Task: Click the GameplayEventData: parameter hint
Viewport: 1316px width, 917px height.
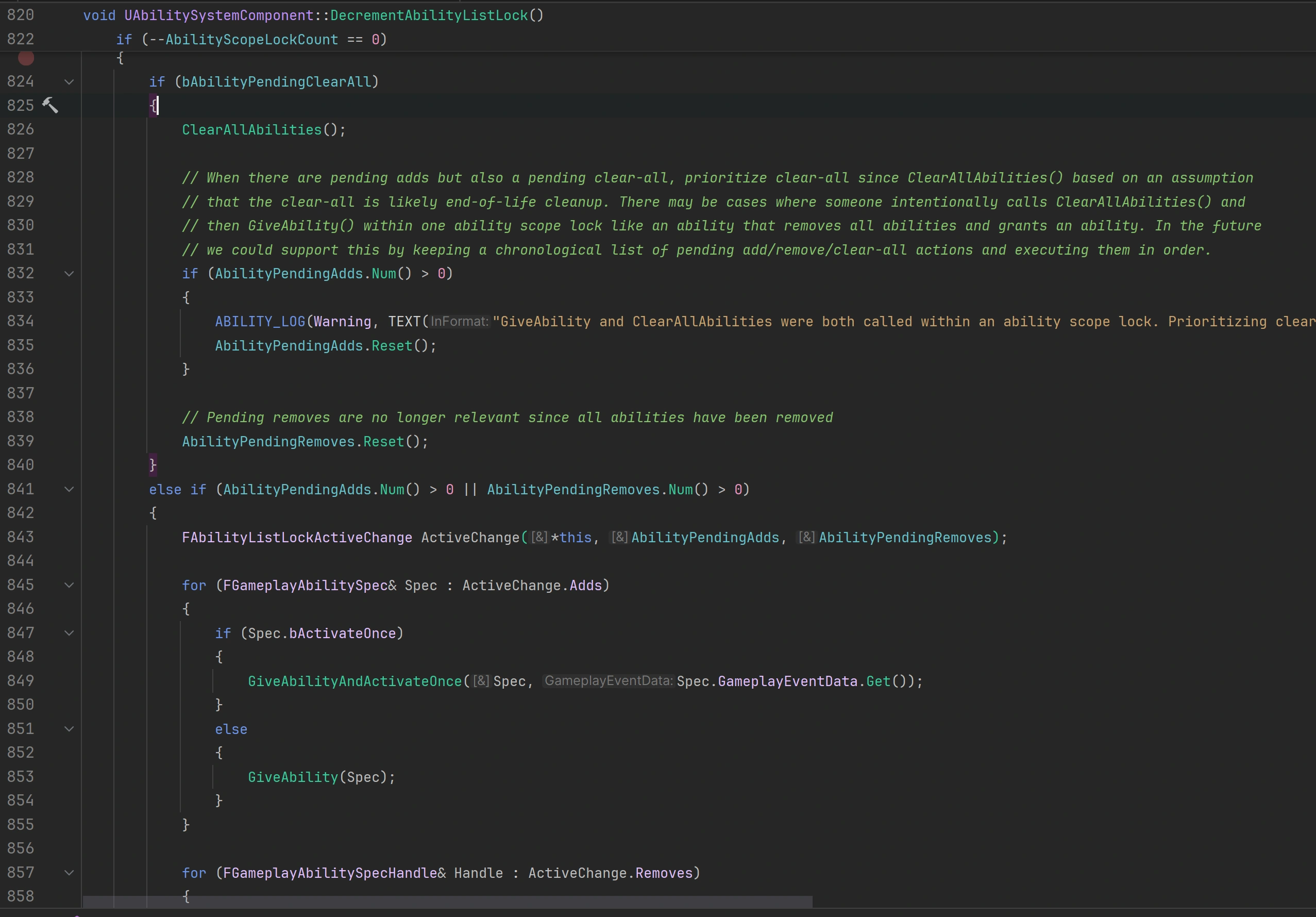Action: click(608, 681)
